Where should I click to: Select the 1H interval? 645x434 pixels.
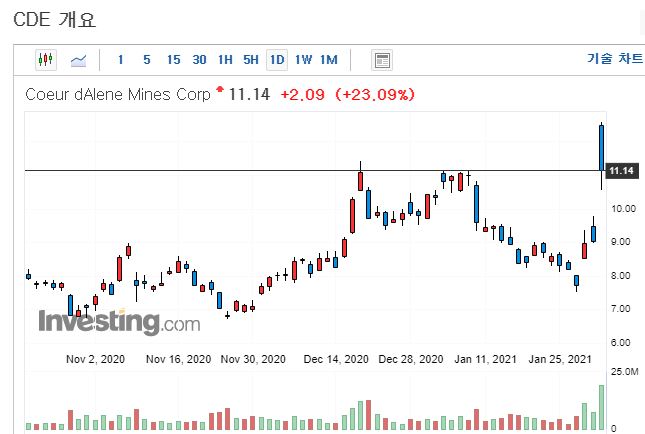(x=225, y=60)
